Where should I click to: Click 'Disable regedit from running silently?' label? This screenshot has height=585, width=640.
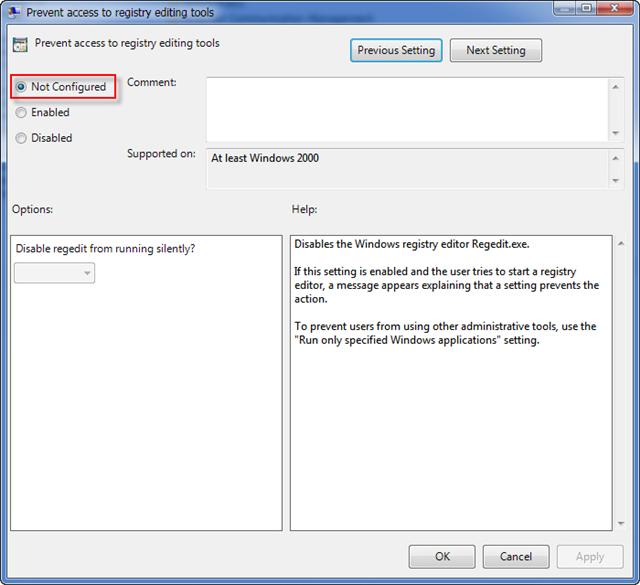tap(105, 249)
